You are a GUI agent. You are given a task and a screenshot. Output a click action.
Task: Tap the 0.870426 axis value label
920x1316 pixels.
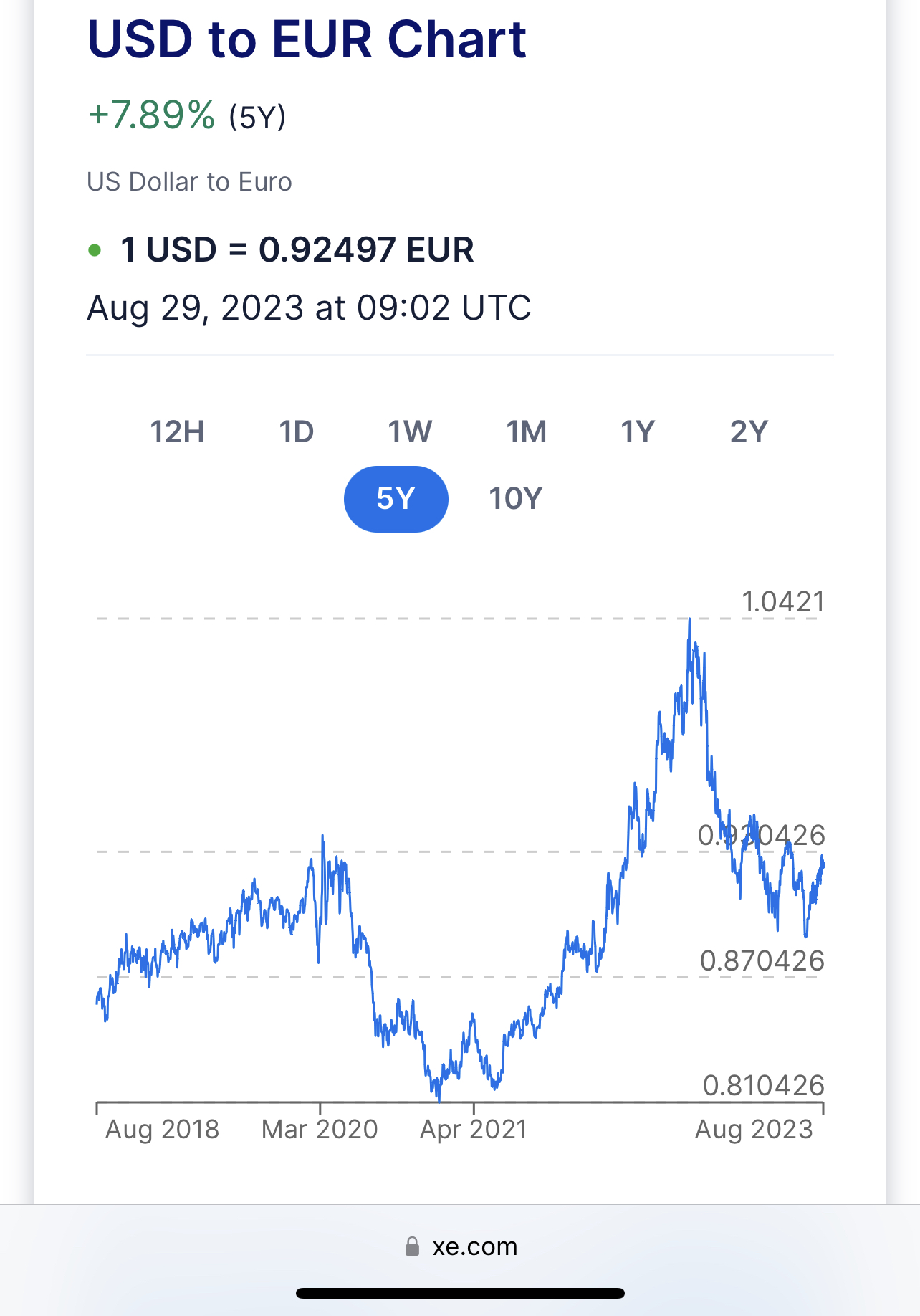click(762, 960)
